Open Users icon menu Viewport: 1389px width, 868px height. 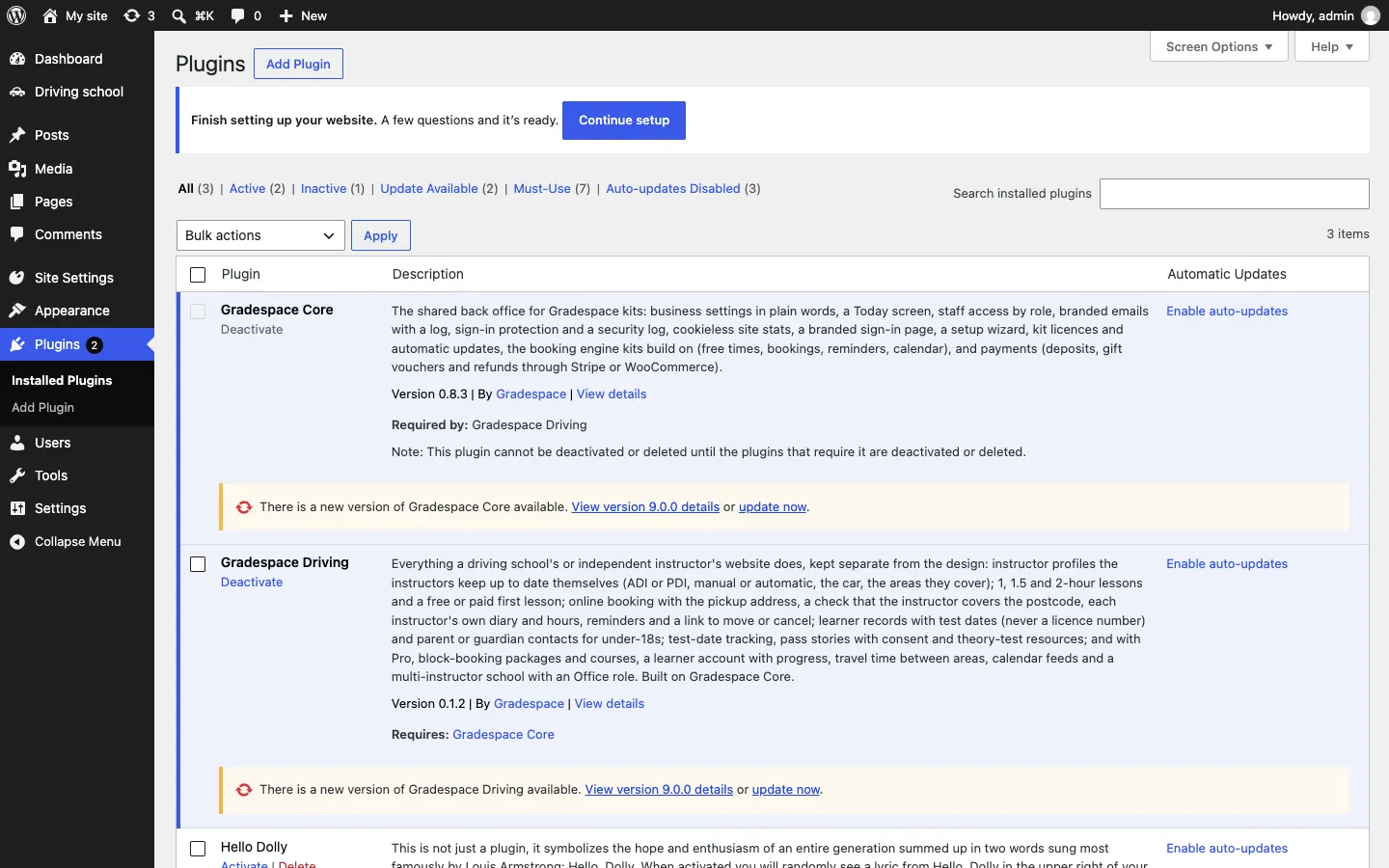tap(17, 443)
